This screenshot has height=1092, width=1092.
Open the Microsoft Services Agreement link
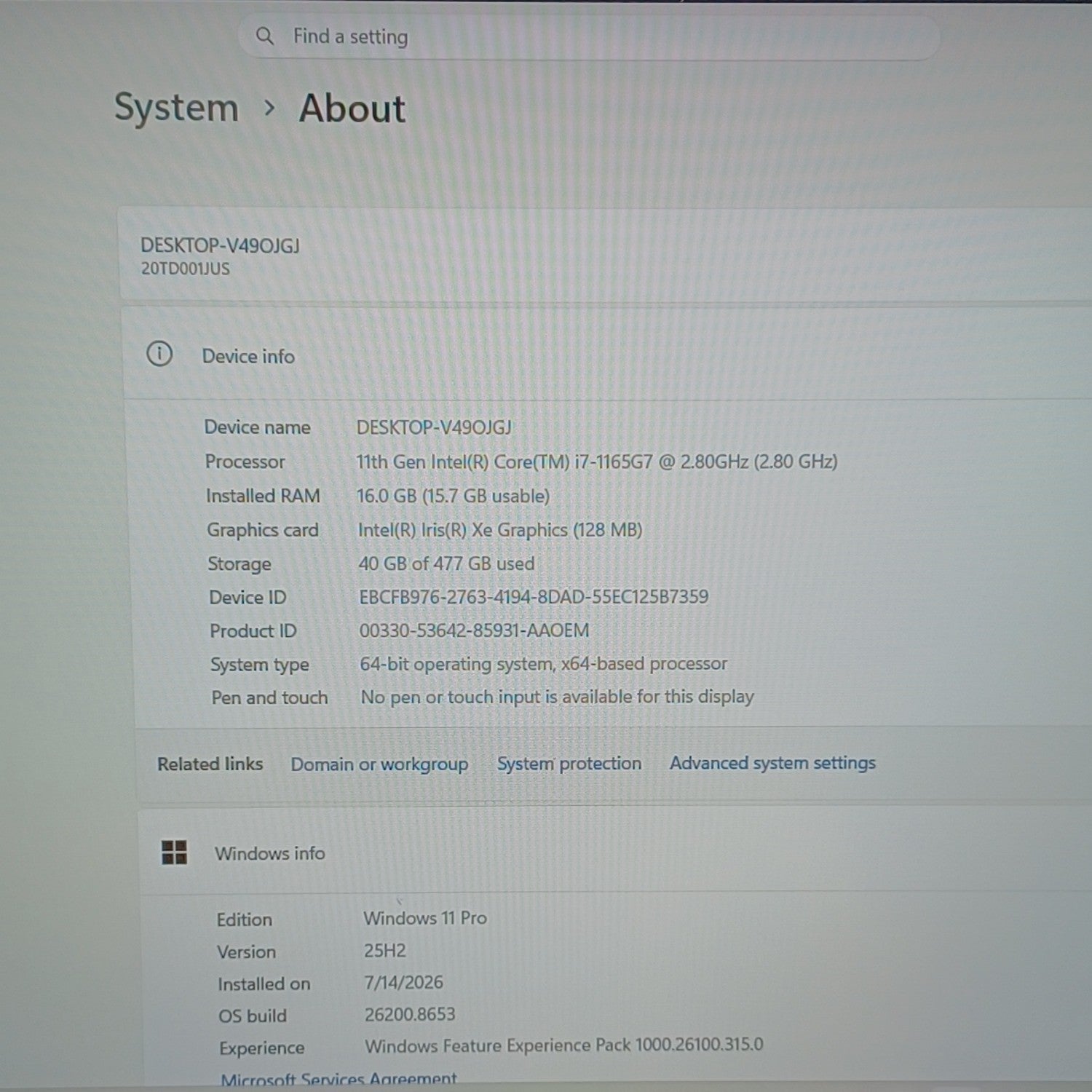(339, 1080)
